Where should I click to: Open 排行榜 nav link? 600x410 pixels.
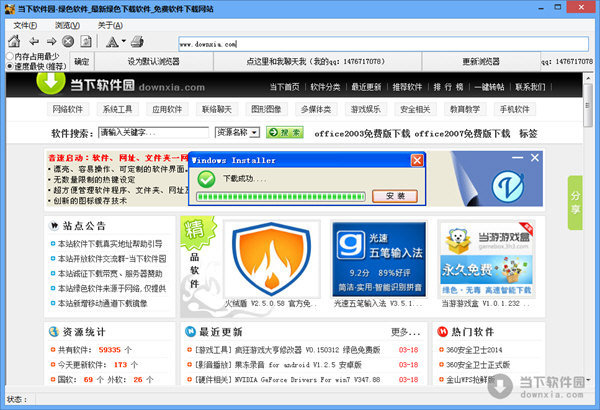[448, 87]
